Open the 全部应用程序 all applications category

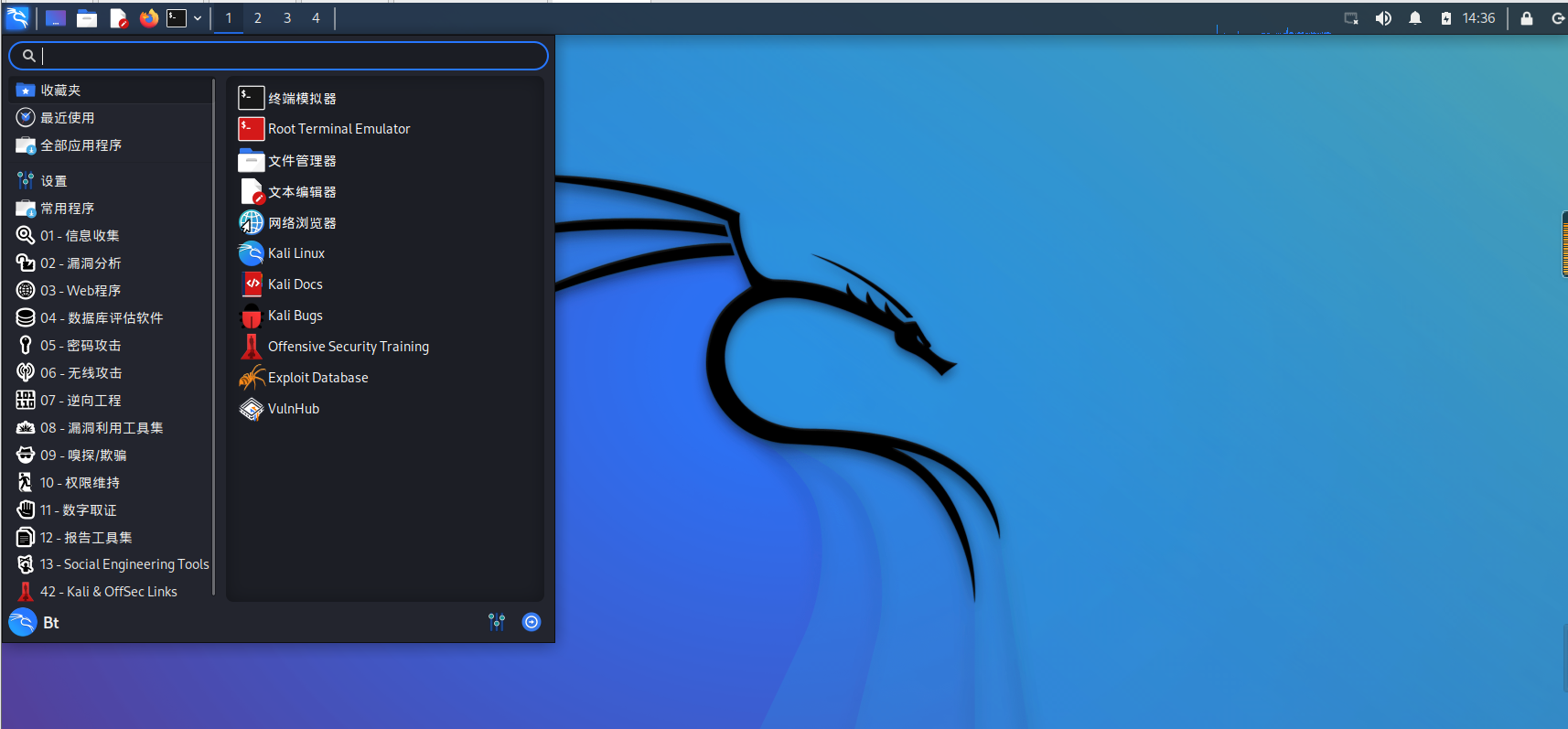[x=112, y=145]
